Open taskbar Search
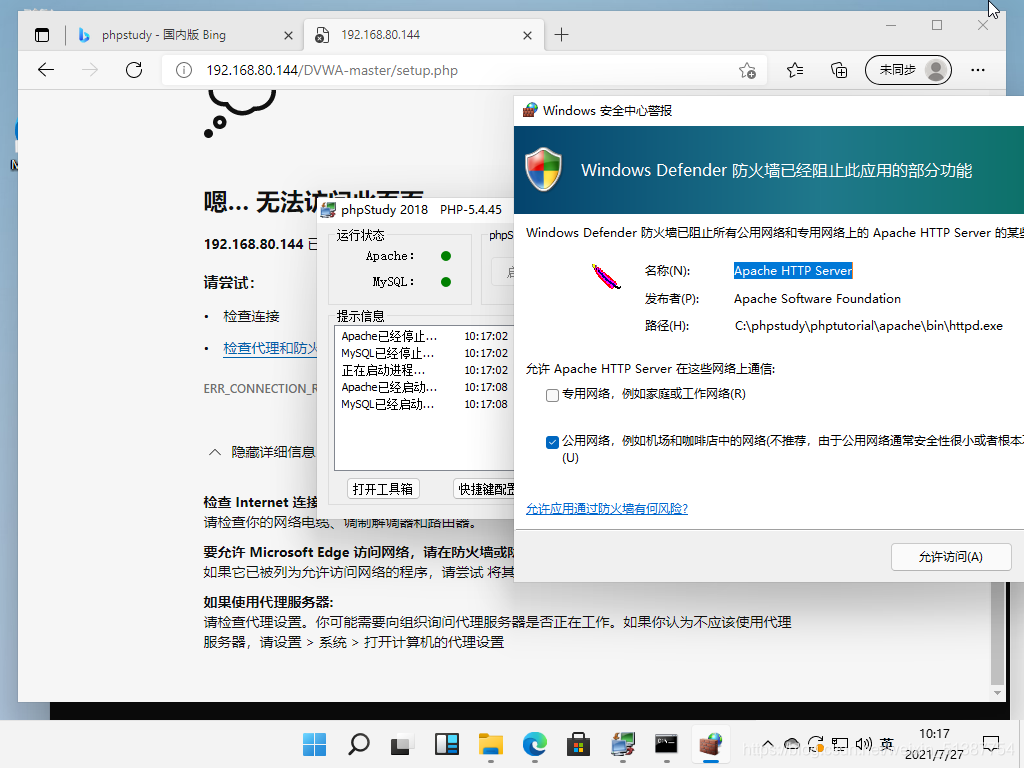The width and height of the screenshot is (1024, 768). pos(359,744)
